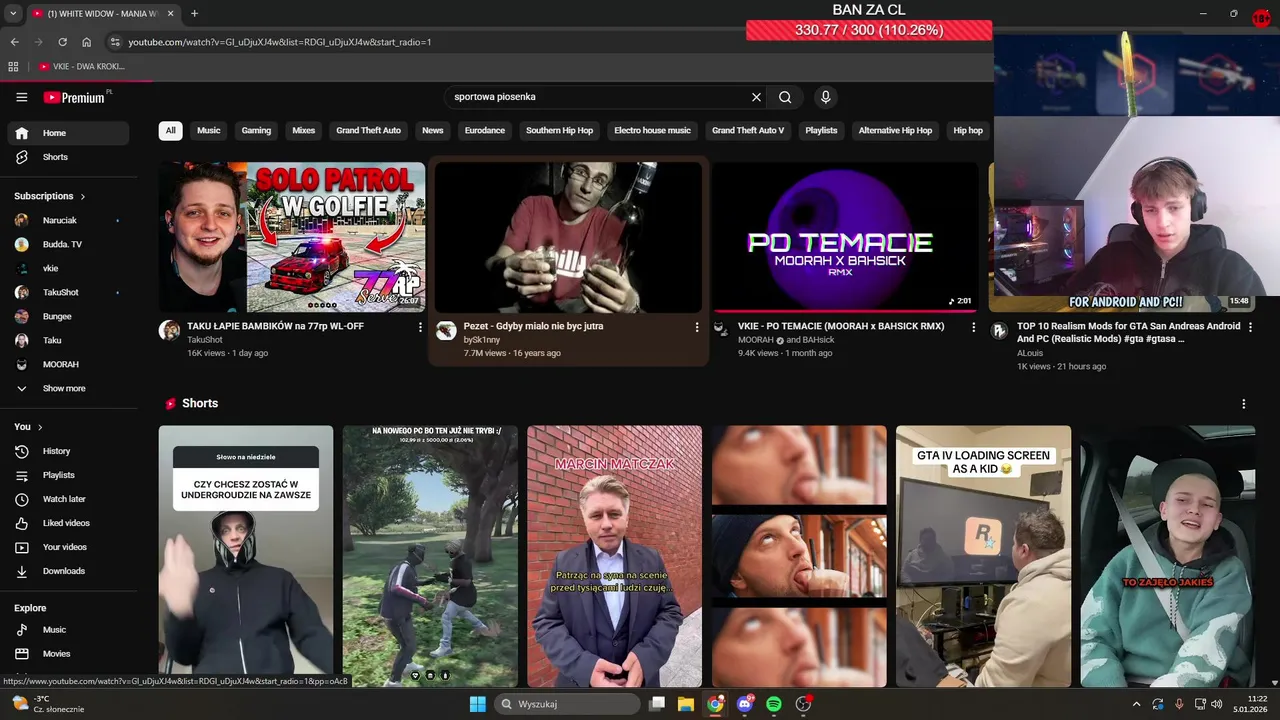Start voice search with microphone icon
The height and width of the screenshot is (720, 1280).
(x=825, y=97)
